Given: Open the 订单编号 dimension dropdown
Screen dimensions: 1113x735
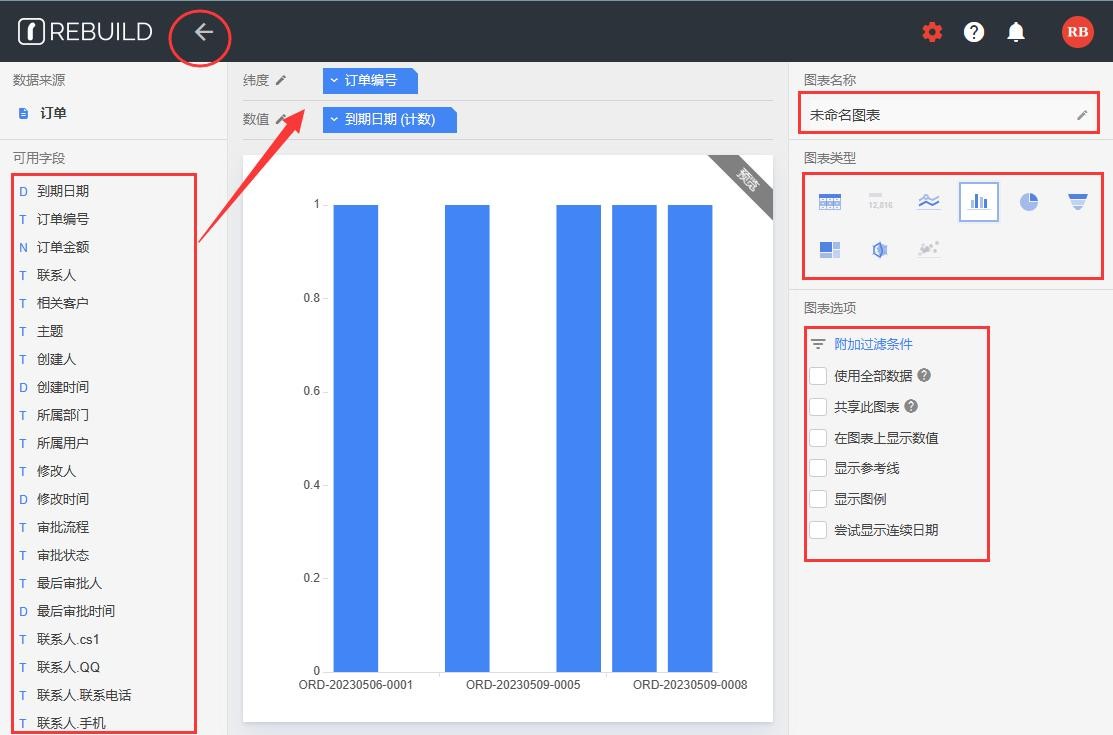Looking at the screenshot, I should pyautogui.click(x=370, y=80).
